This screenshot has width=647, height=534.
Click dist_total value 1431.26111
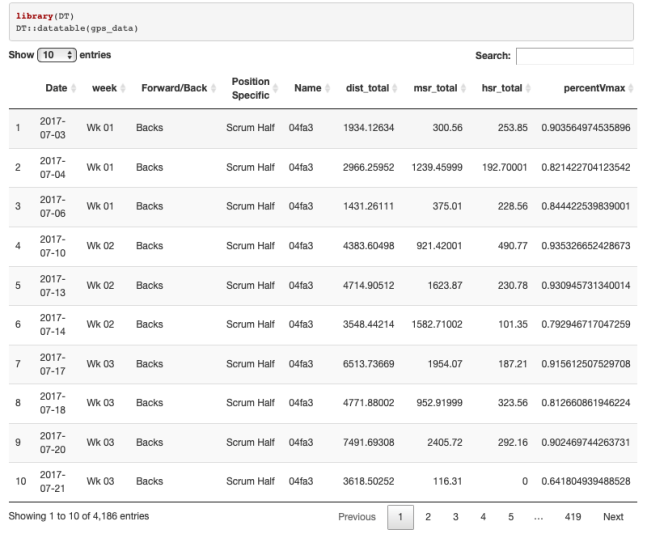368,206
